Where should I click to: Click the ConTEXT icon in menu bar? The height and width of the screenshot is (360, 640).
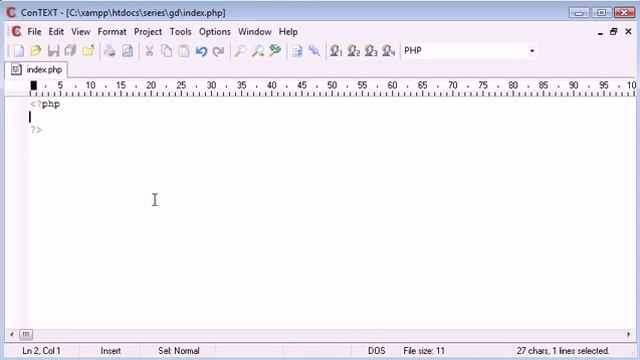(16, 31)
